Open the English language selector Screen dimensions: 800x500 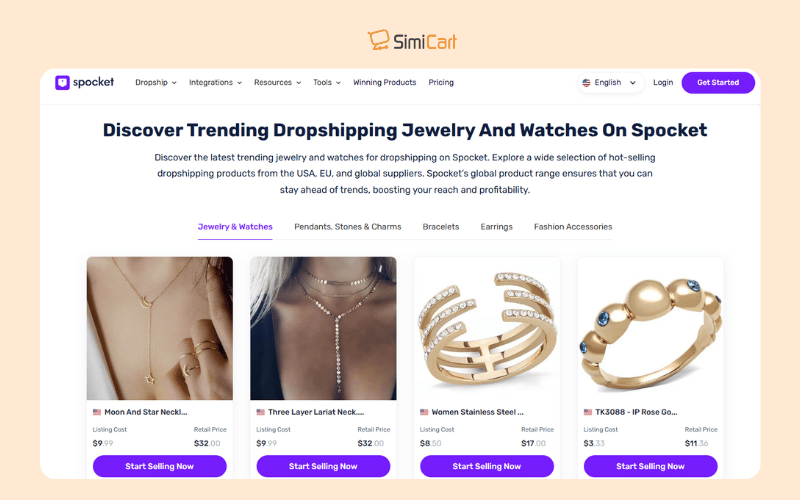click(x=610, y=83)
